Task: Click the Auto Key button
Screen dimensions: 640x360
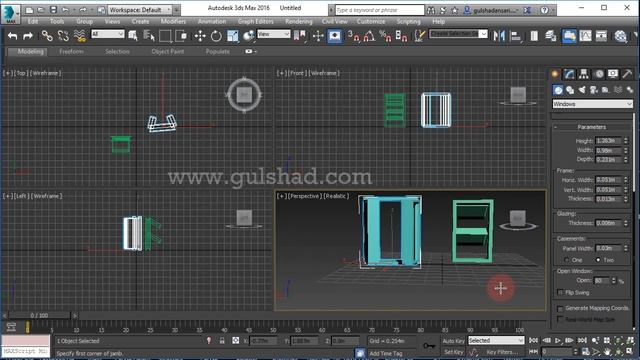Action: 453,340
